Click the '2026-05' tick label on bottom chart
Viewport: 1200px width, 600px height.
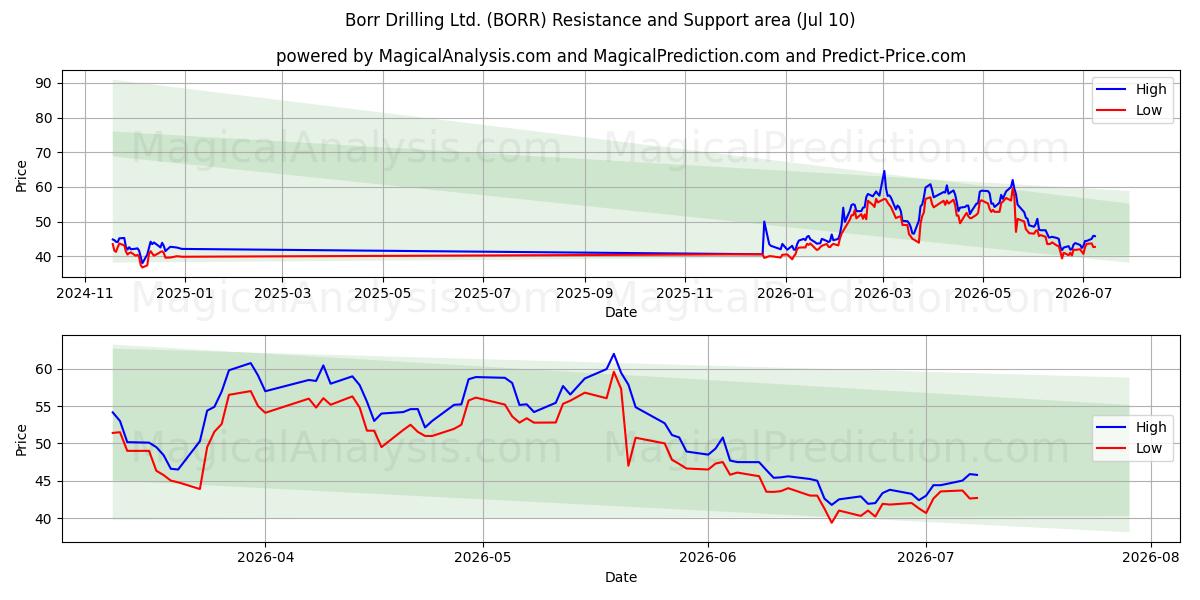(483, 558)
